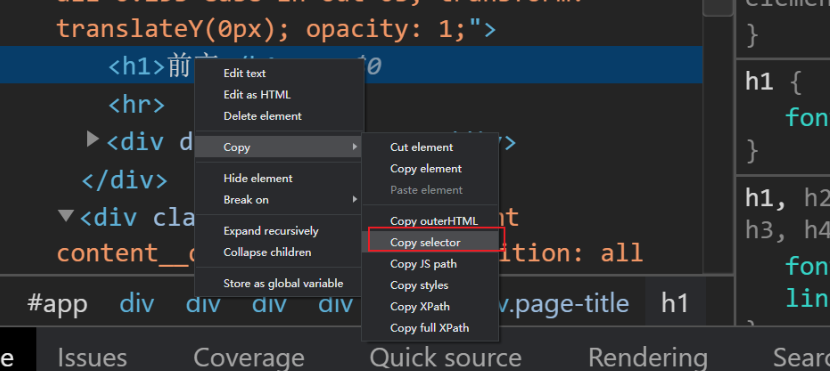Click page-title breadcrumb item
This screenshot has width=830, height=371.
click(564, 304)
